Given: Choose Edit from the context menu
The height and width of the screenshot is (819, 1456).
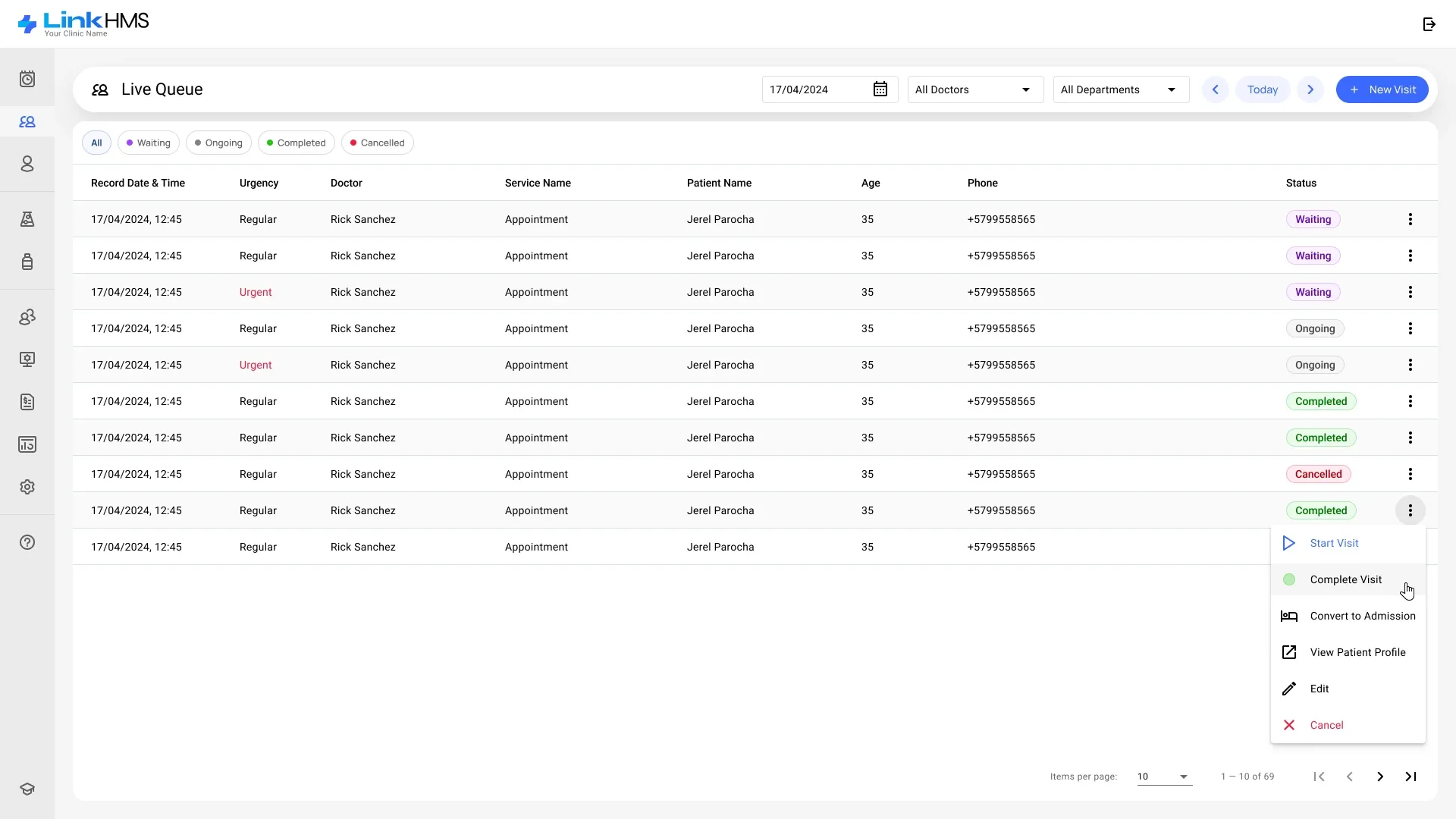Looking at the screenshot, I should (1348, 689).
